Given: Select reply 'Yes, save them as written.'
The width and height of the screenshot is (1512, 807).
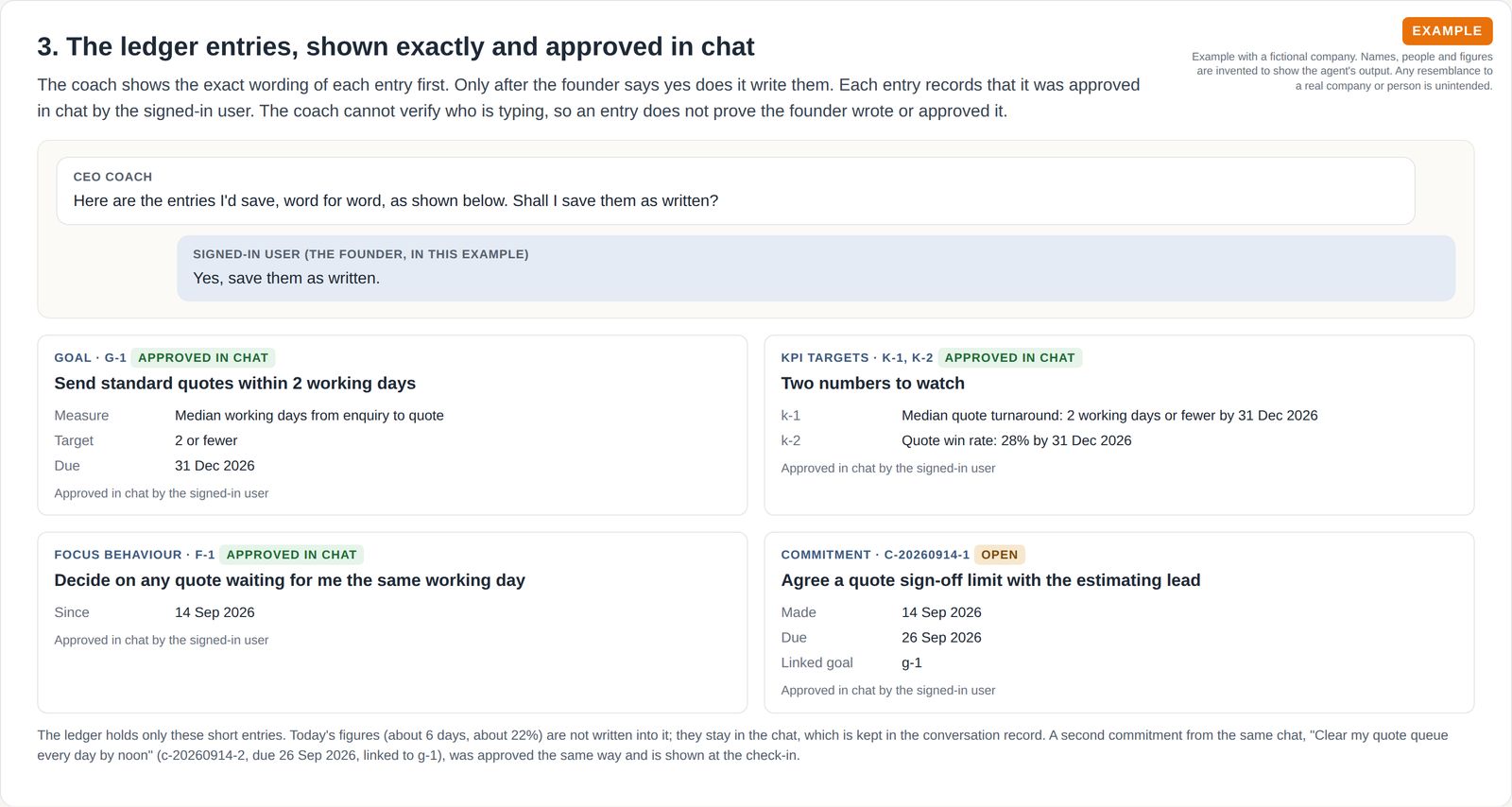Looking at the screenshot, I should [286, 278].
